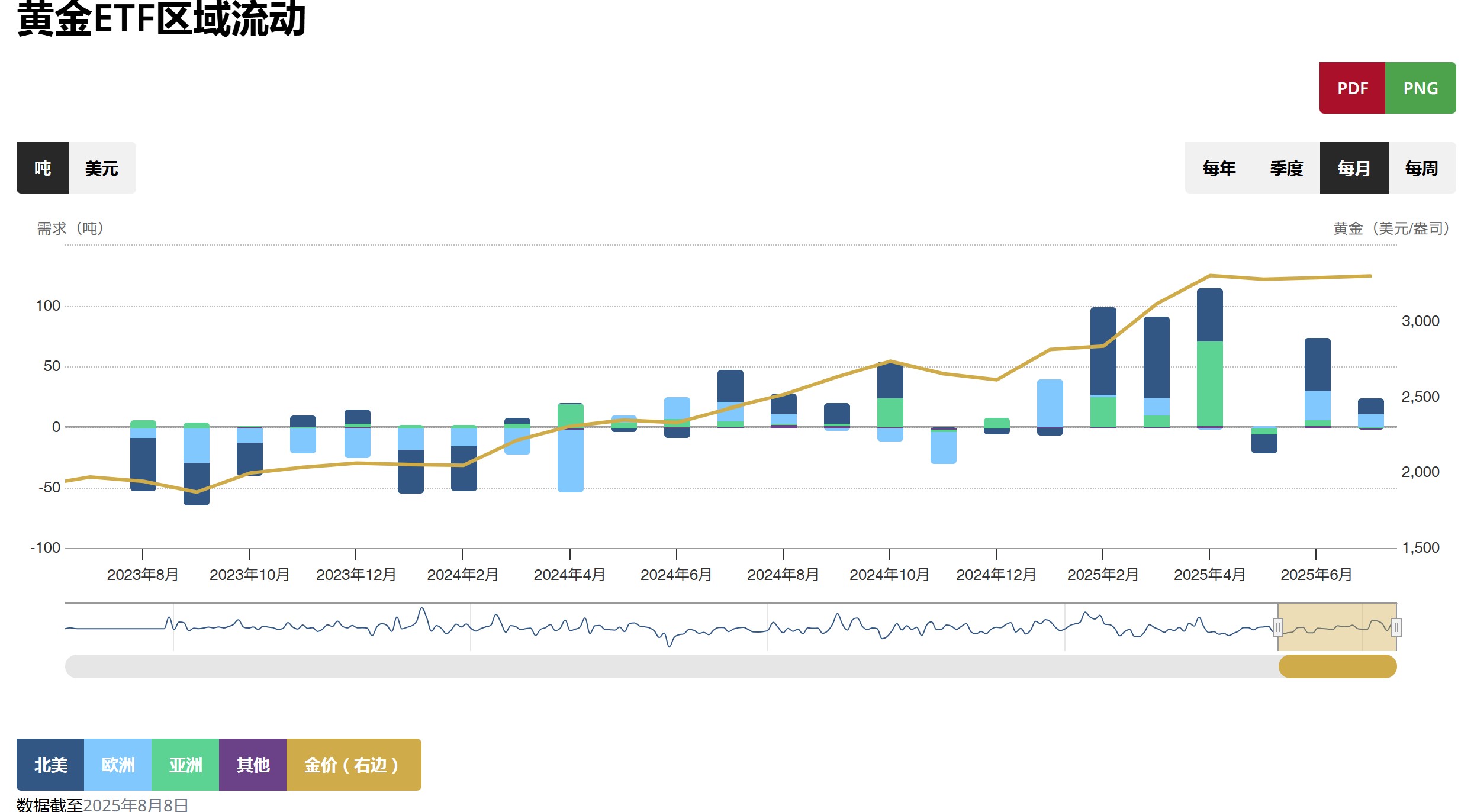The height and width of the screenshot is (812, 1474).
Task: Hide the 亚洲 series via legend
Action: [185, 765]
